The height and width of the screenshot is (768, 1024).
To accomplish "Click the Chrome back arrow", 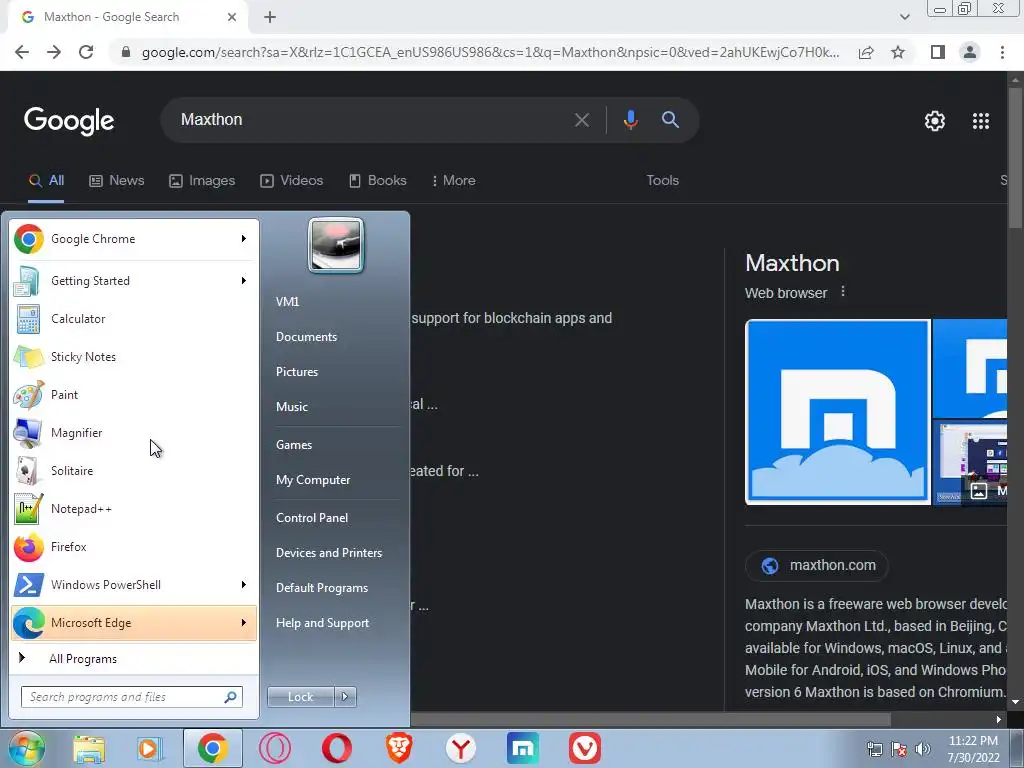I will pyautogui.click(x=22, y=52).
